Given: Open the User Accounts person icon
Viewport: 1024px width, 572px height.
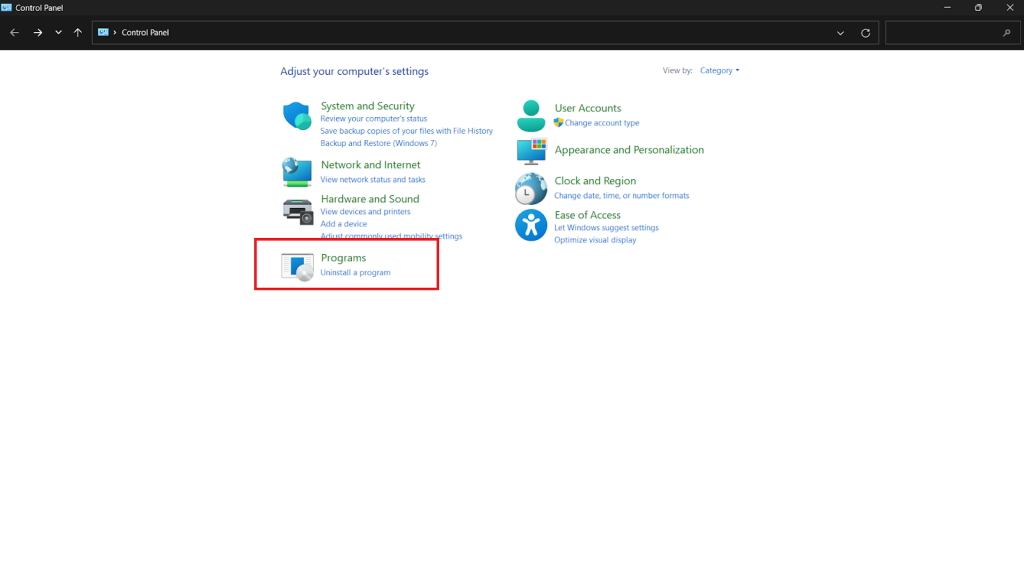Looking at the screenshot, I should [531, 116].
